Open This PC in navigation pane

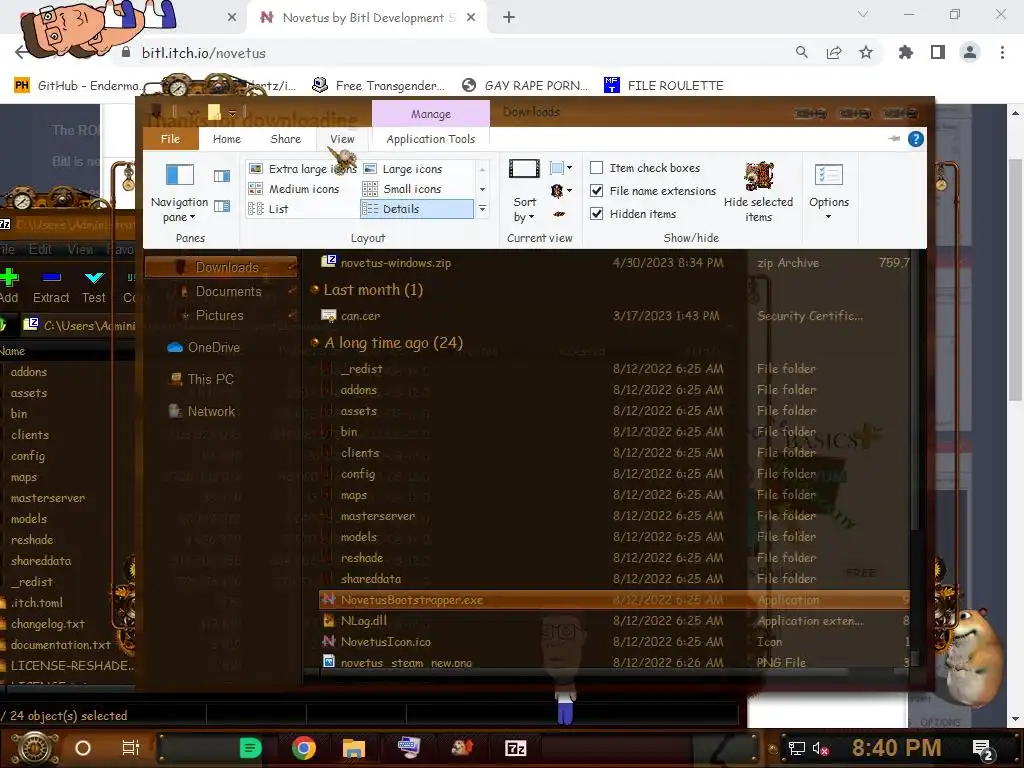(200, 379)
